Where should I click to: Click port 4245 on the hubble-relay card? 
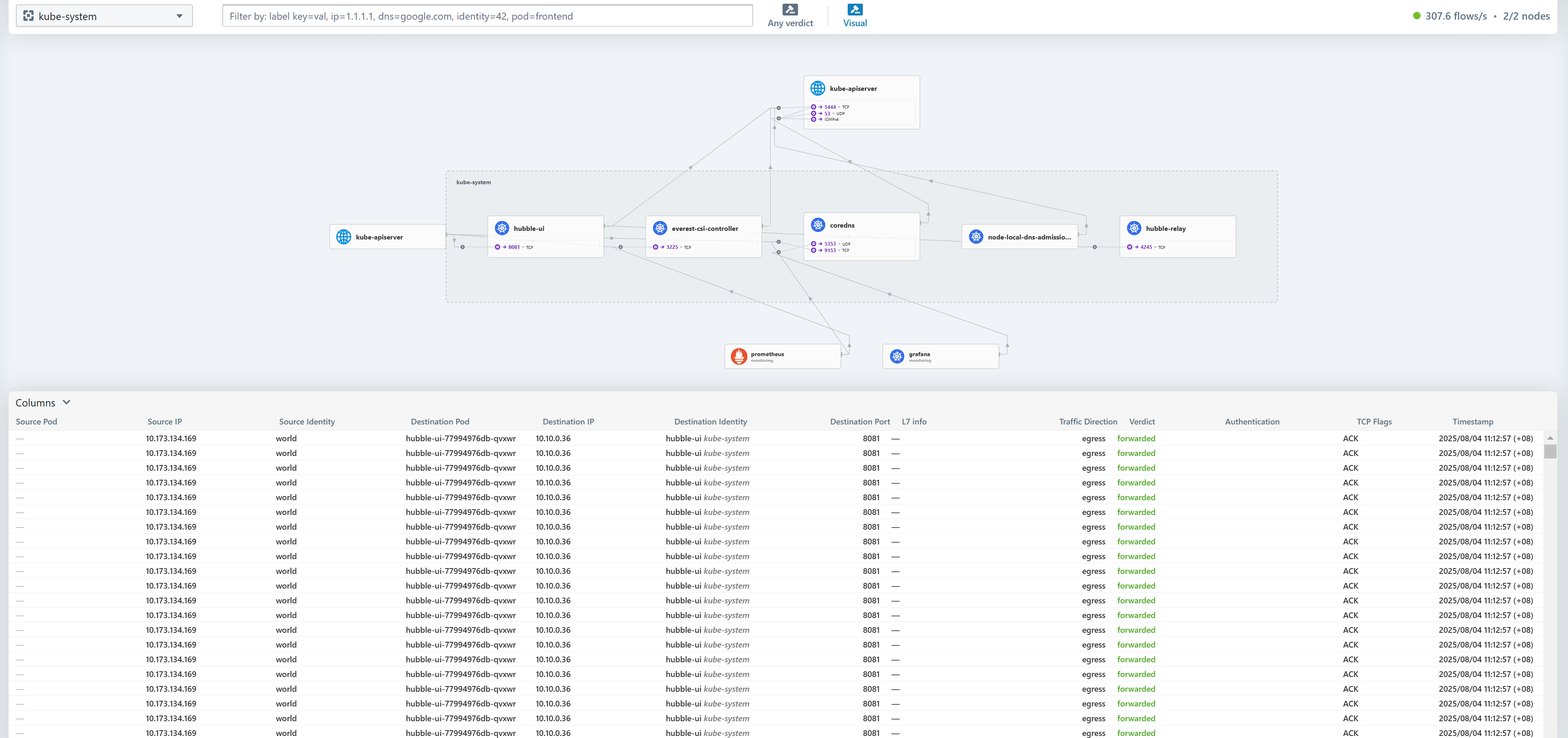(x=1145, y=247)
